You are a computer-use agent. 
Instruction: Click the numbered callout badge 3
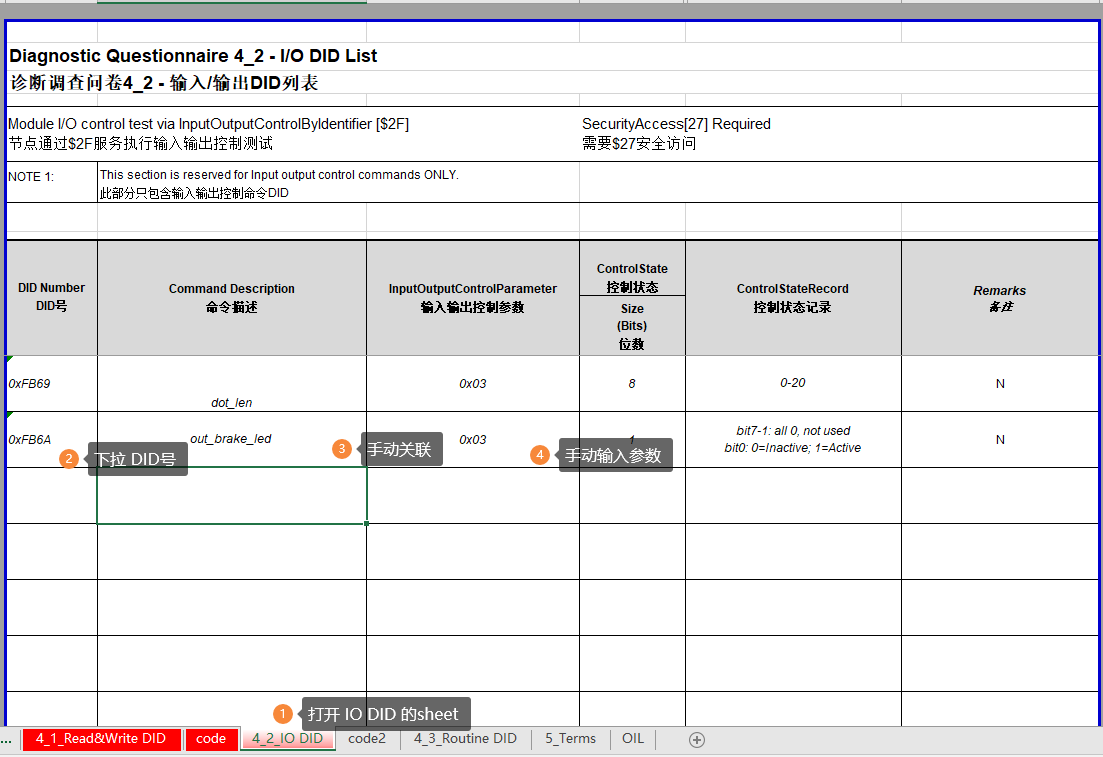point(343,449)
